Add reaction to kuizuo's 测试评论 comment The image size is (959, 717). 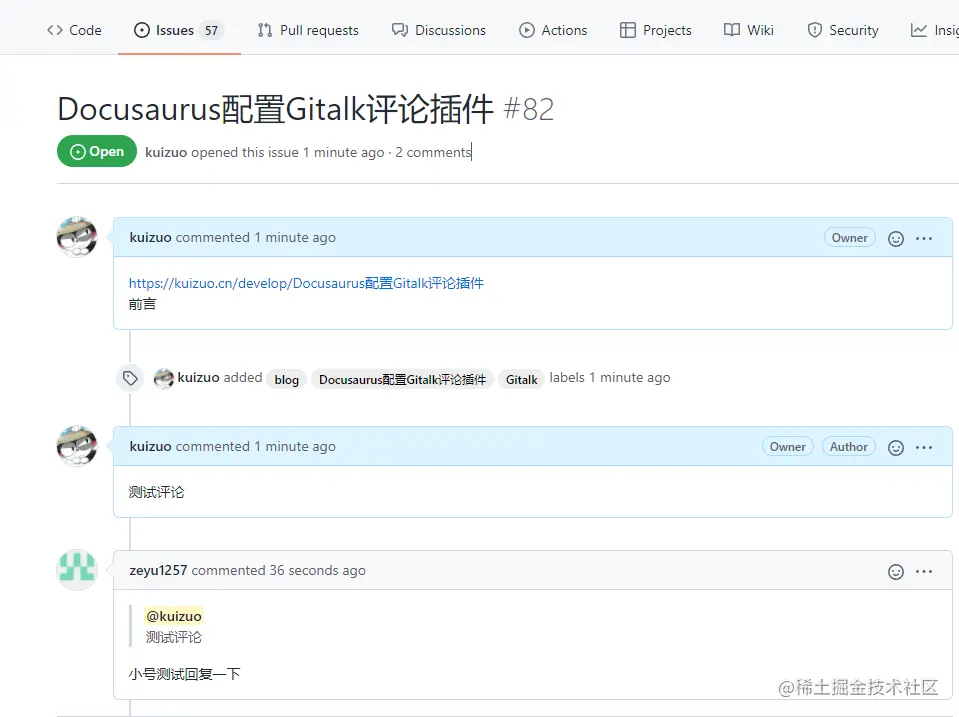895,448
